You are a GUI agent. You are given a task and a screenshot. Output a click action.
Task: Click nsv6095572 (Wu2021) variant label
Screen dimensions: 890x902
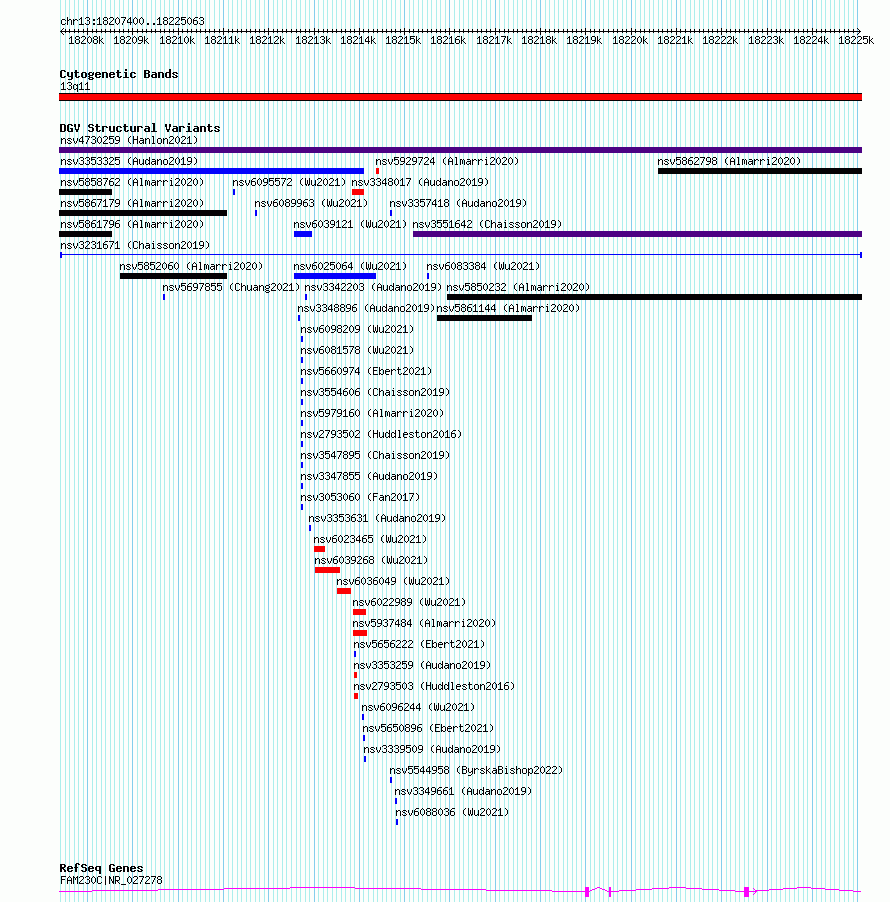click(x=289, y=182)
